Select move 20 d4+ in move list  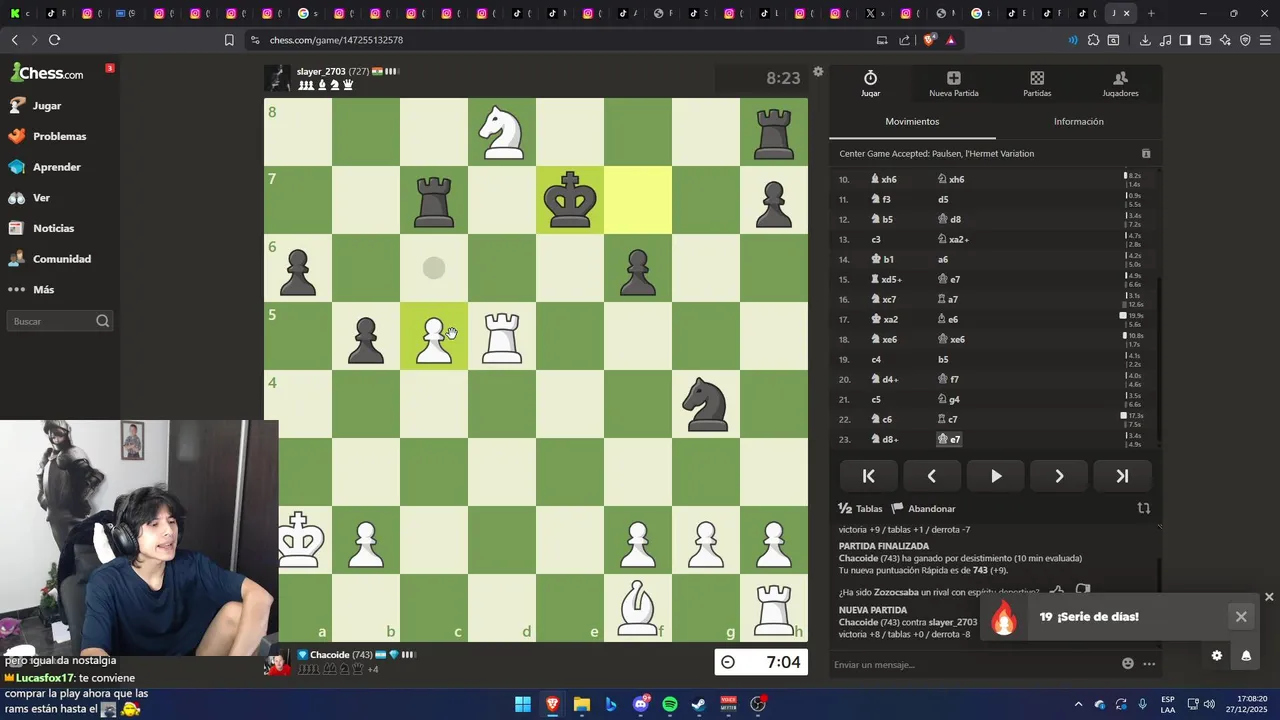point(884,379)
